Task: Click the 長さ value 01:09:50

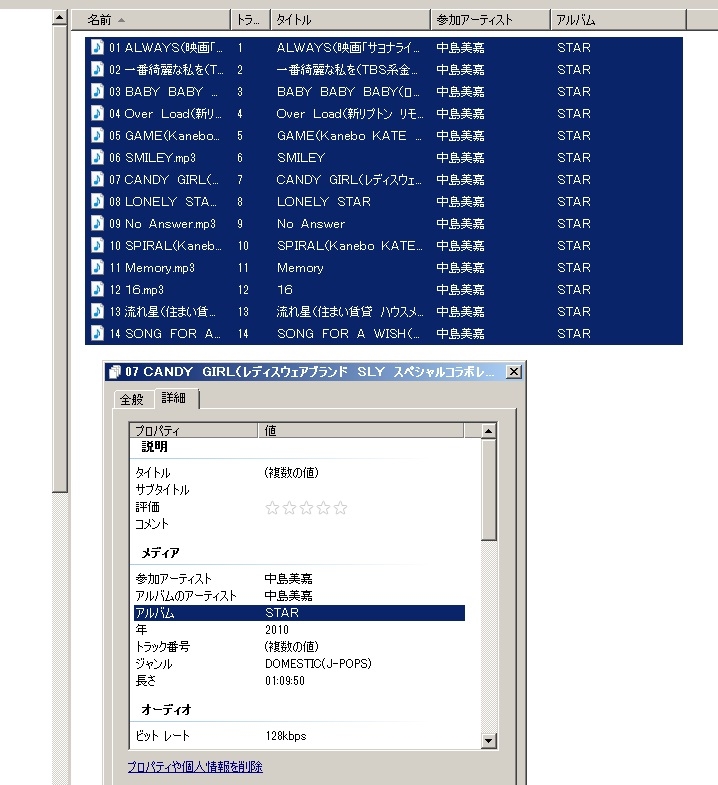Action: (285, 681)
